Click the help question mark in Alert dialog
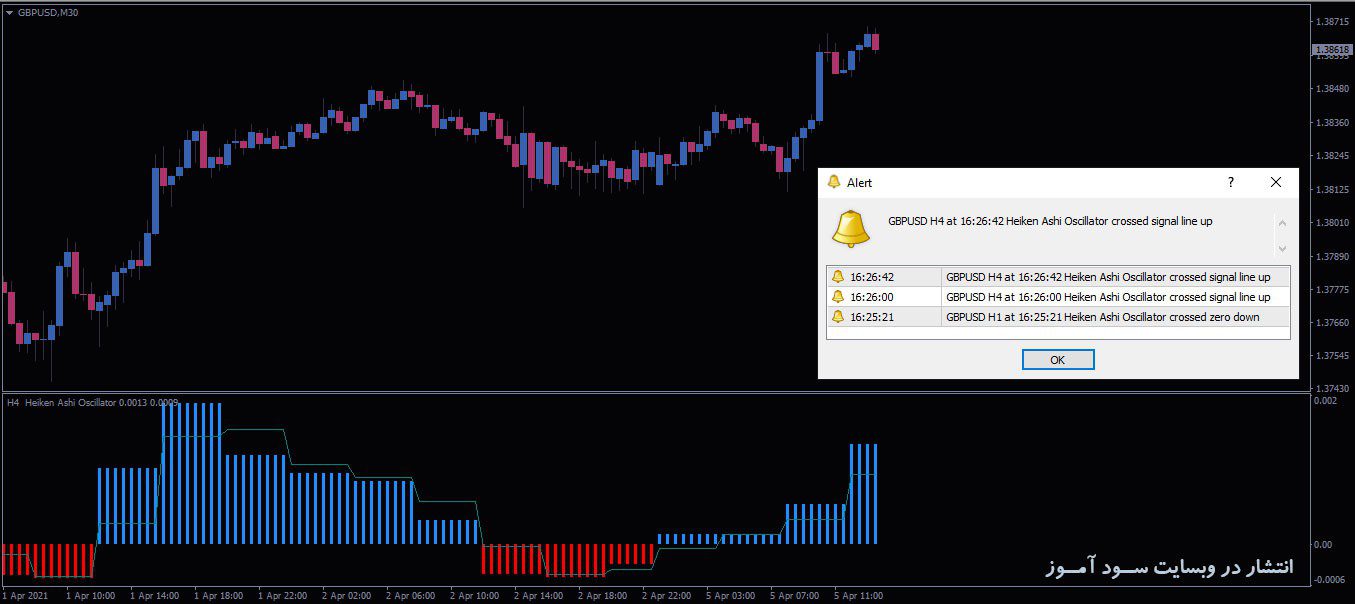This screenshot has height=604, width=1355. (x=1230, y=182)
